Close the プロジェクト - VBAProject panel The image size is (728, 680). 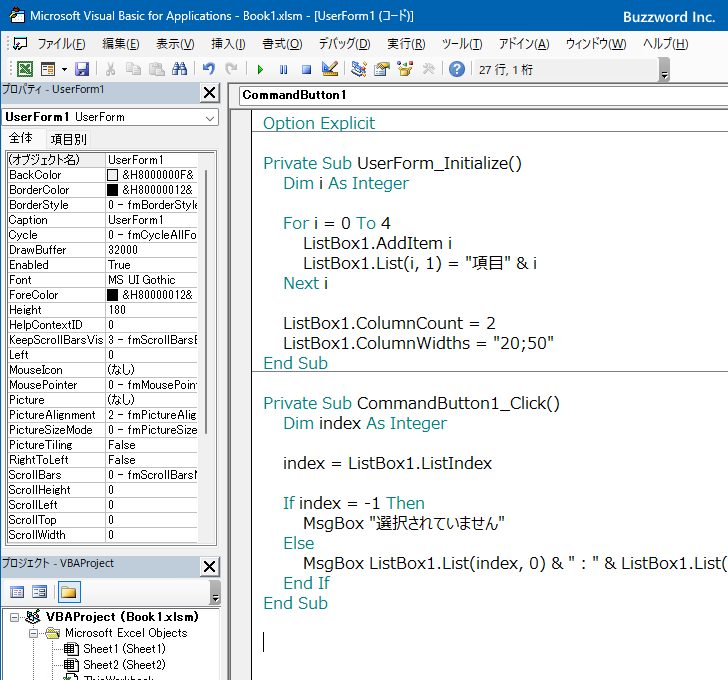click(x=209, y=567)
